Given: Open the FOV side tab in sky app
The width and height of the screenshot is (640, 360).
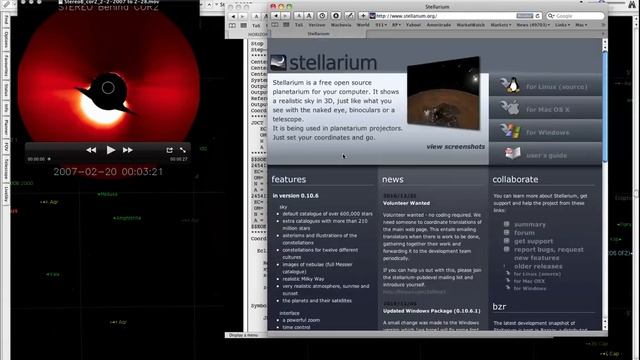Looking at the screenshot, I should [x=6, y=146].
